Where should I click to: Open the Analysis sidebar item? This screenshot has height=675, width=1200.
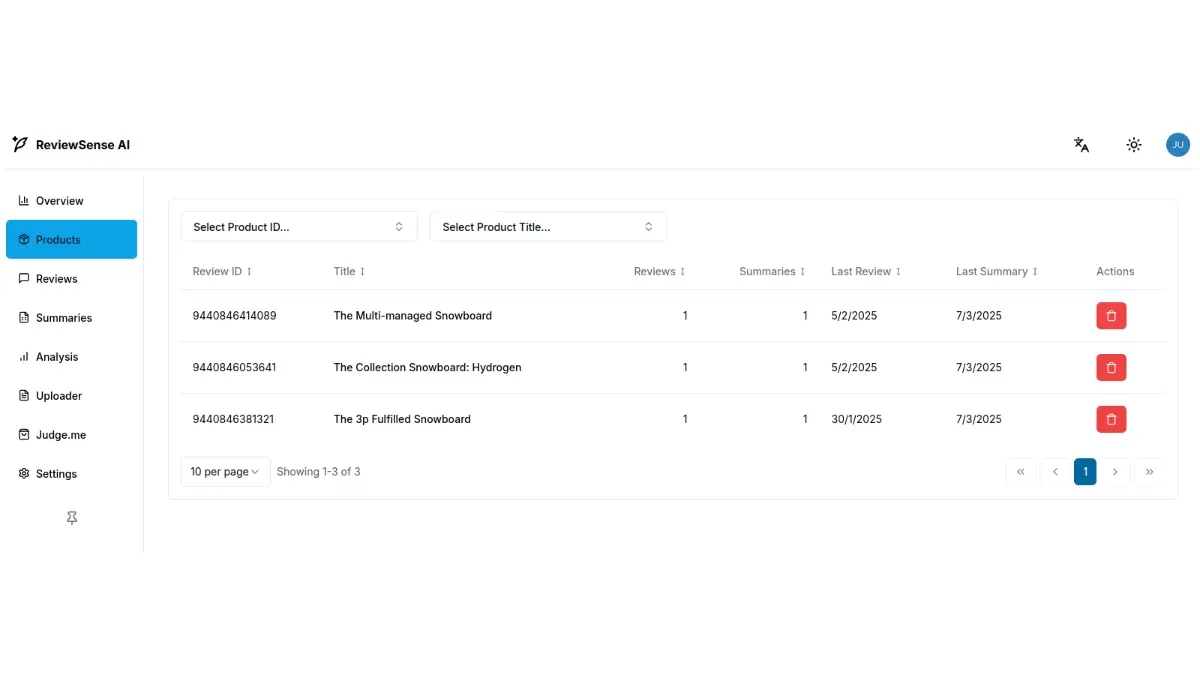pyautogui.click(x=57, y=357)
